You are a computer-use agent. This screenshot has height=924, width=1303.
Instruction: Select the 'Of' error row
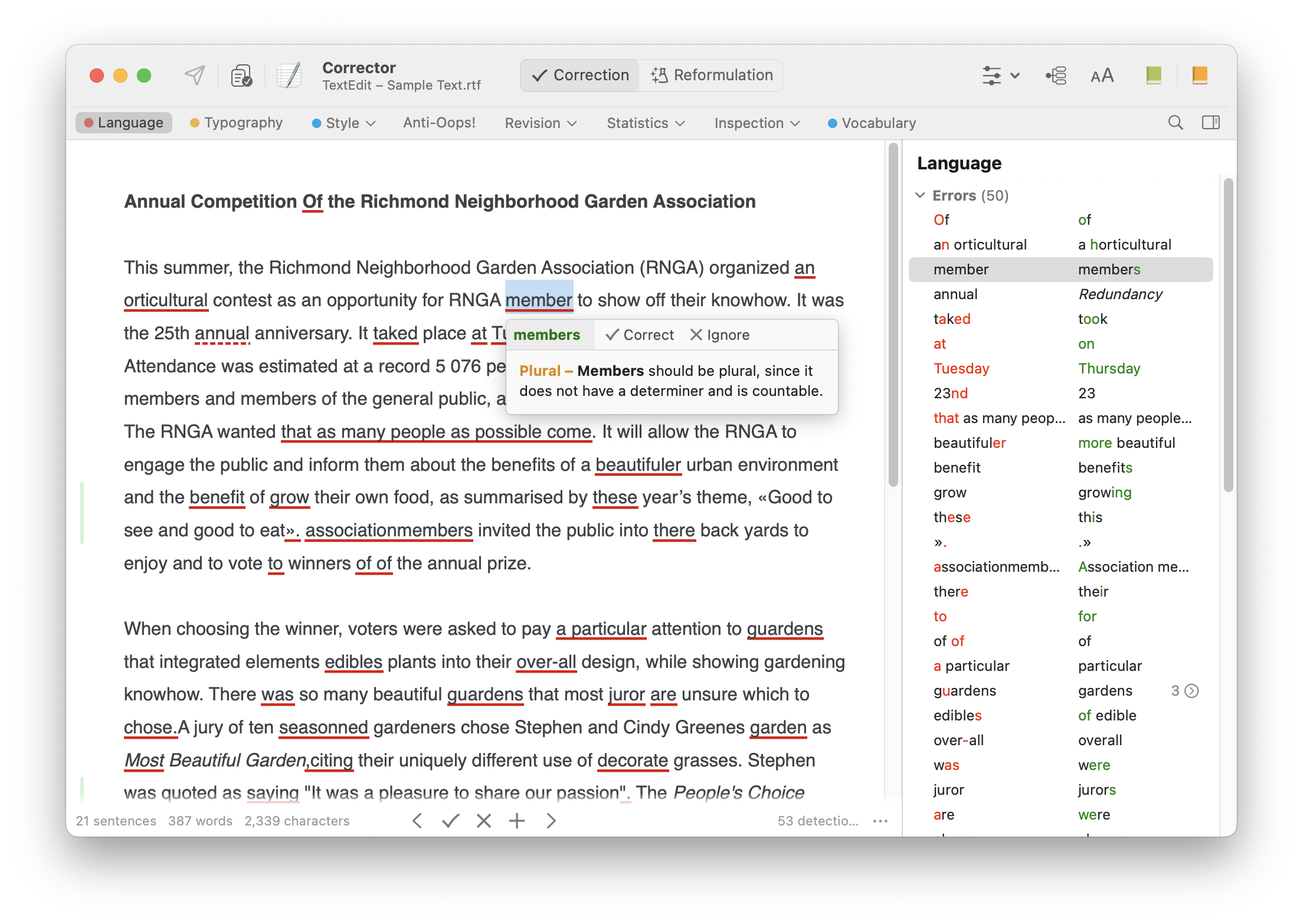tap(1061, 220)
